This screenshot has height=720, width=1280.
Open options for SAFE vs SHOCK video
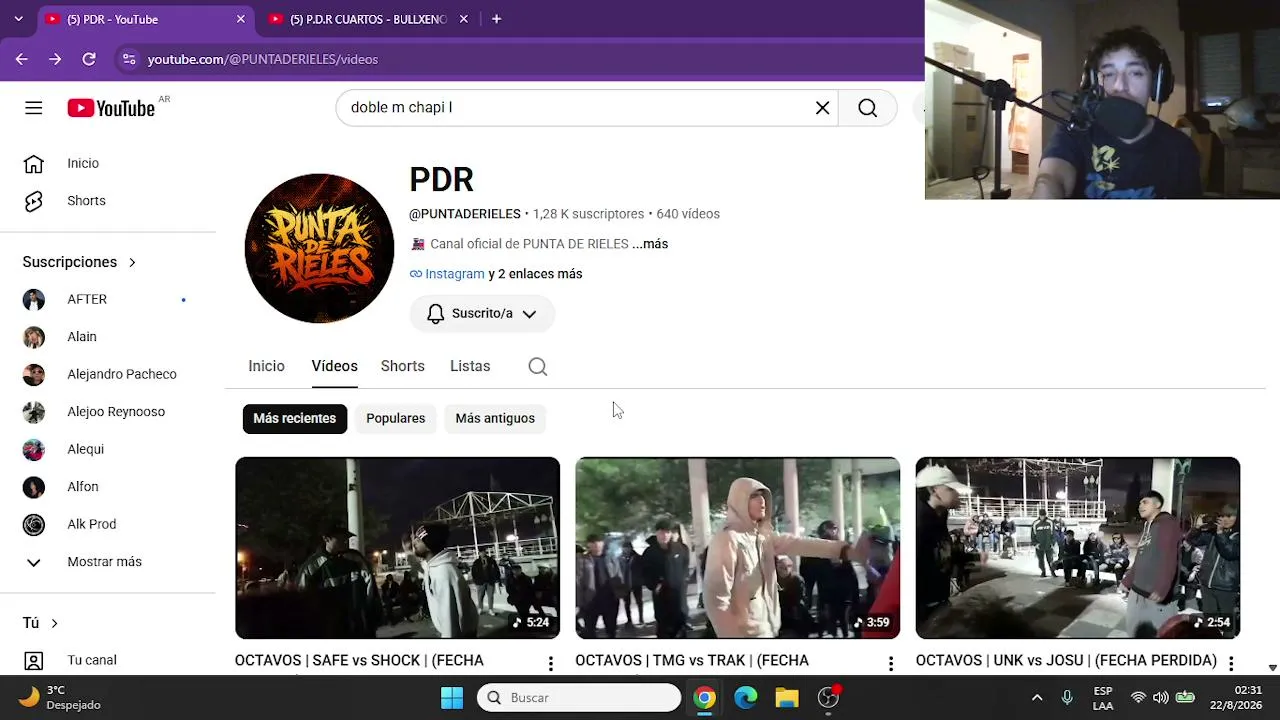550,663
